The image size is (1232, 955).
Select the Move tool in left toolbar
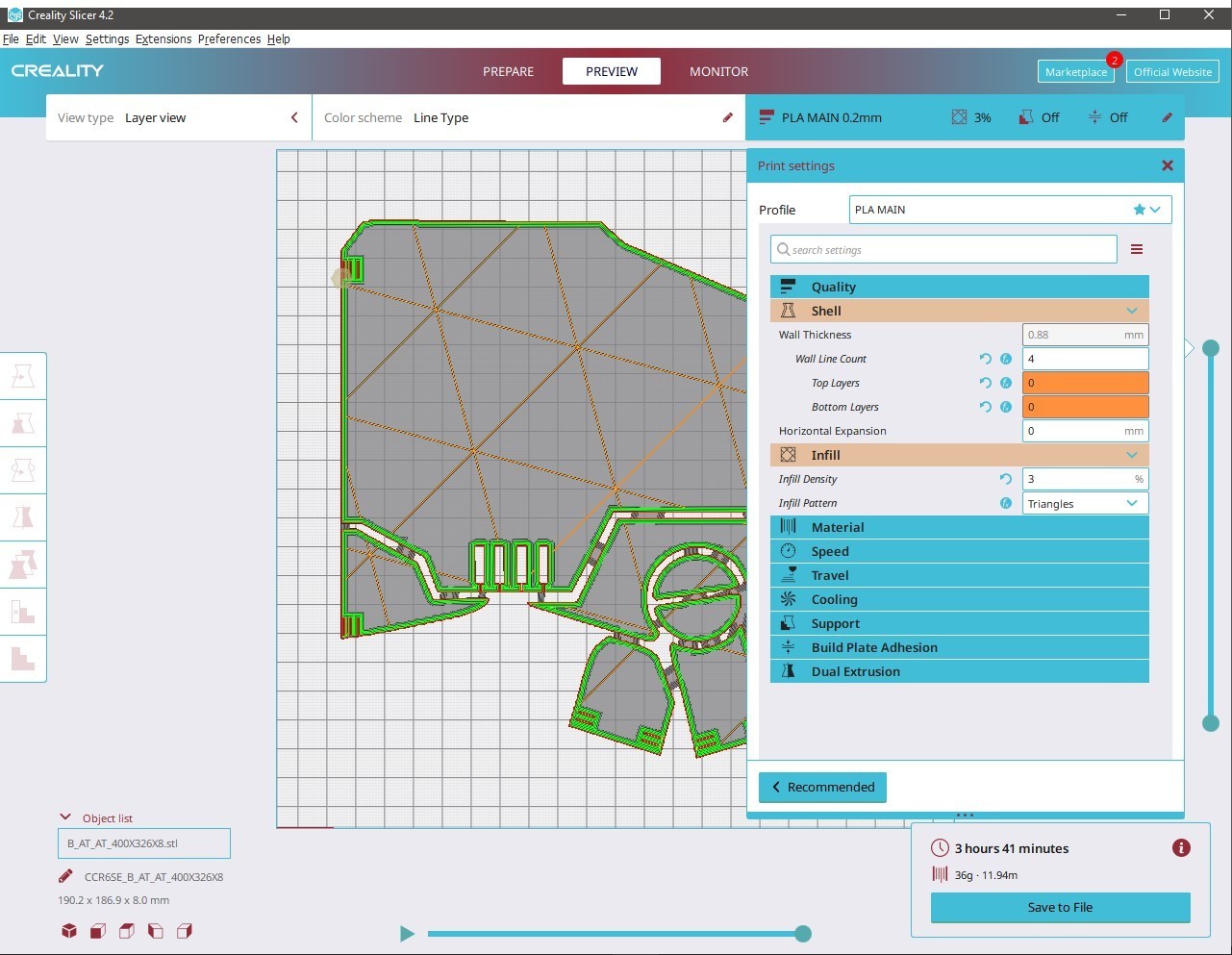pos(23,377)
